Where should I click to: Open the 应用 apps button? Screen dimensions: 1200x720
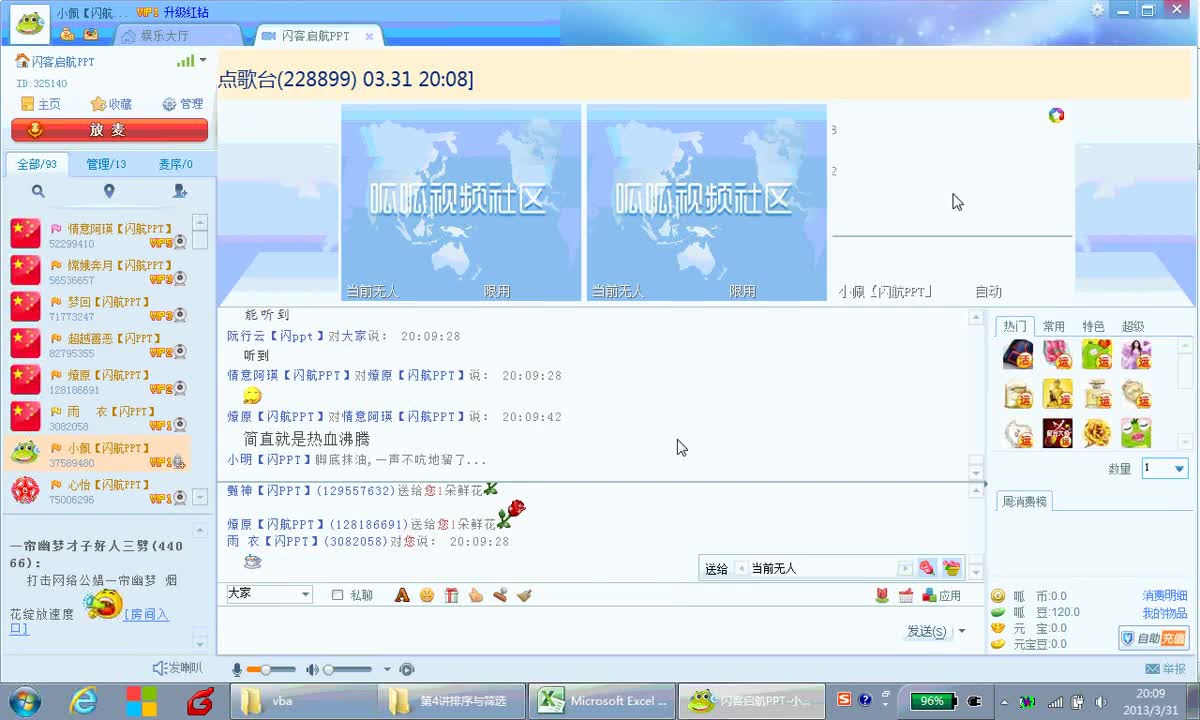coord(942,595)
